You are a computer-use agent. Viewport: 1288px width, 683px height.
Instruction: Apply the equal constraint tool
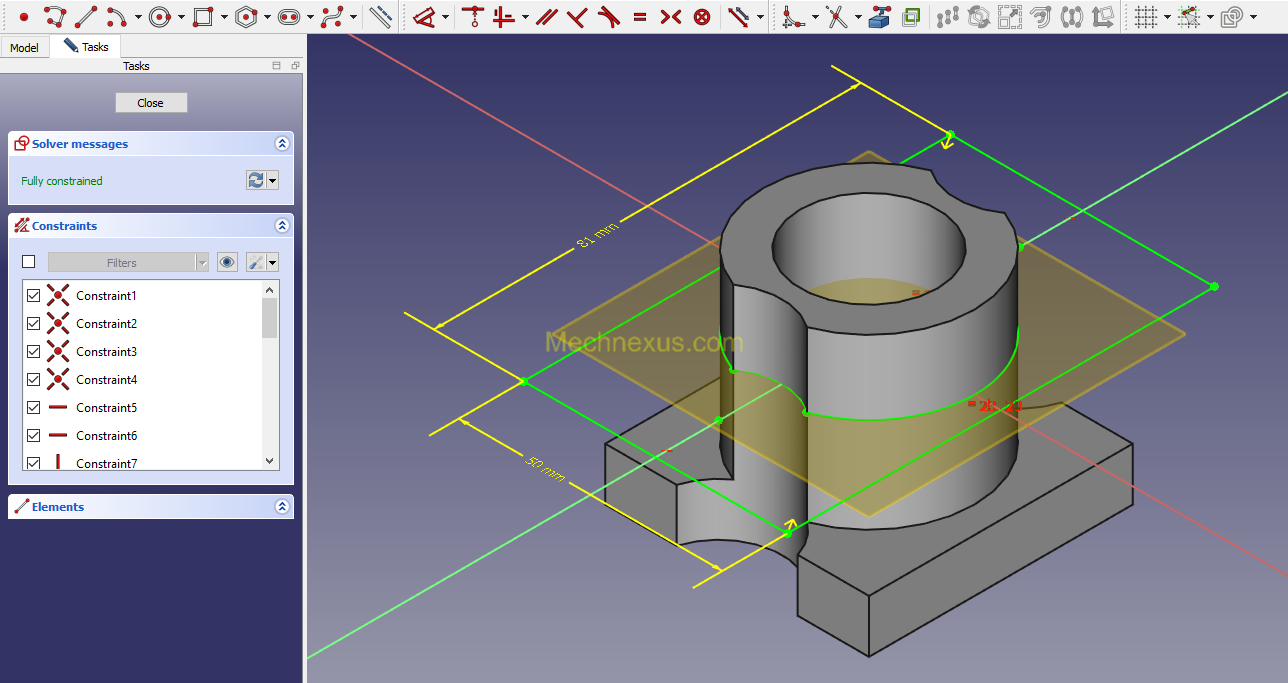click(640, 17)
